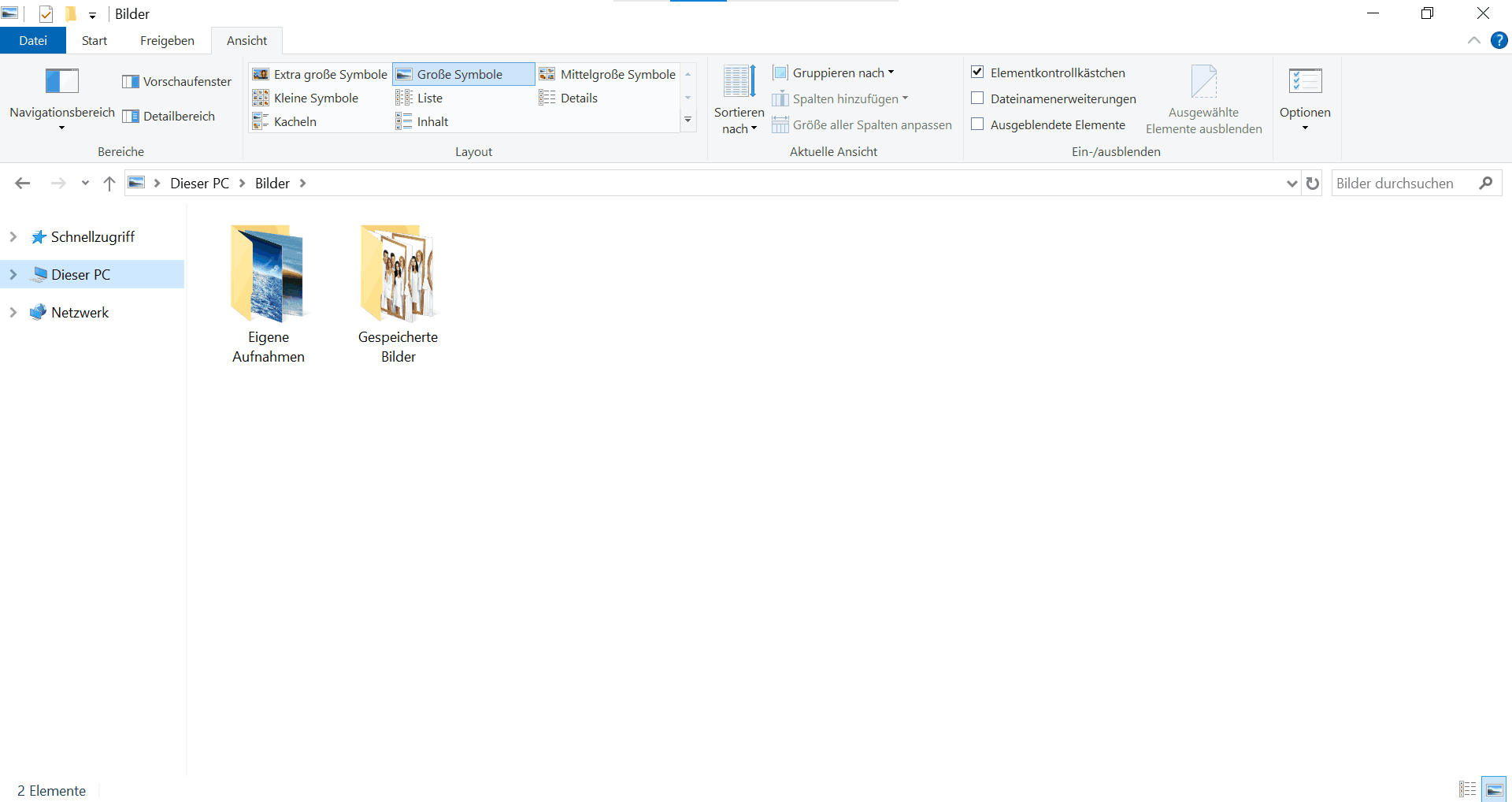Switch to details view in status bar
Screen dimensions: 1512x802
click(1467, 789)
